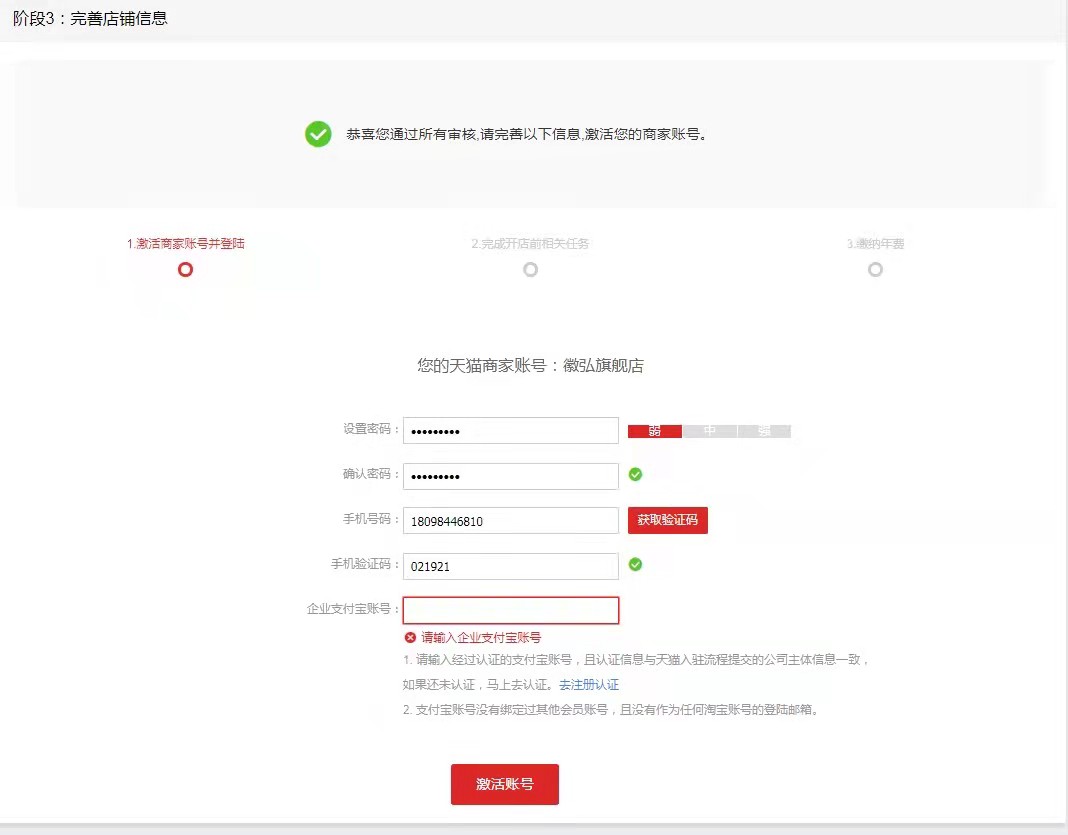Open step 3.缴纳年费
The height and width of the screenshot is (835, 1068).
tap(875, 244)
